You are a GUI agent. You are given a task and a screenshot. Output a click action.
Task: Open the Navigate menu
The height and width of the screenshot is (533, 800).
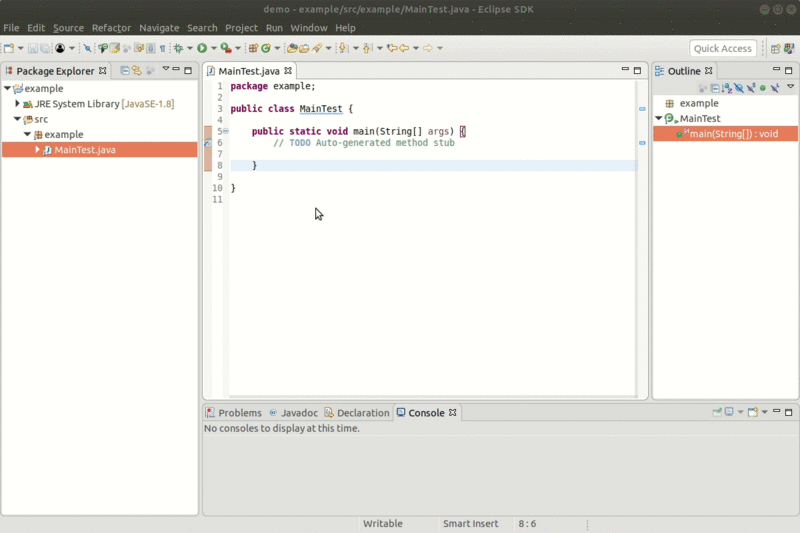(159, 28)
